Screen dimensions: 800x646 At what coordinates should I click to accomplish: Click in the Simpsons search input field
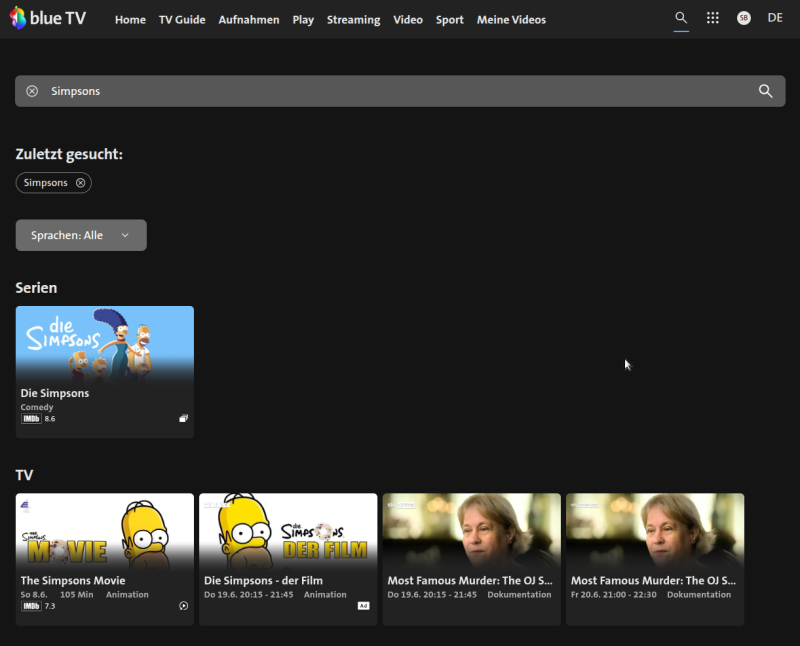click(x=400, y=91)
